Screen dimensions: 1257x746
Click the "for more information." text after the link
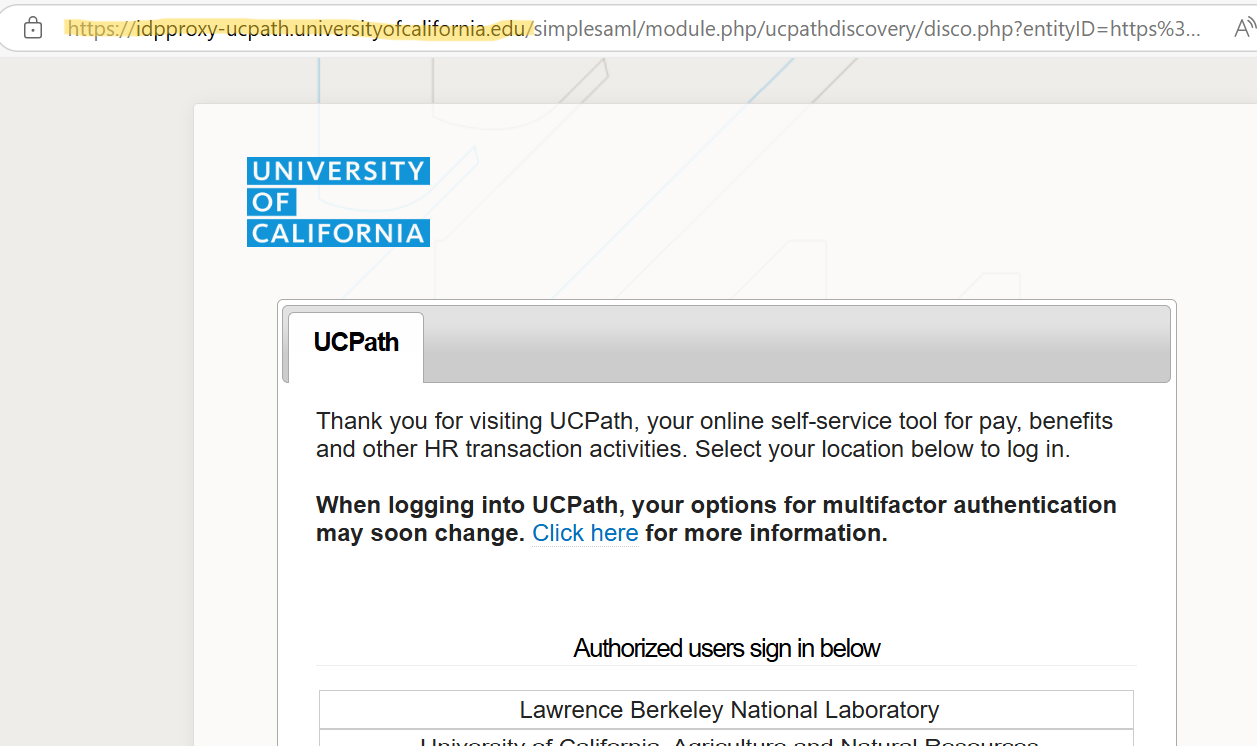click(x=766, y=534)
